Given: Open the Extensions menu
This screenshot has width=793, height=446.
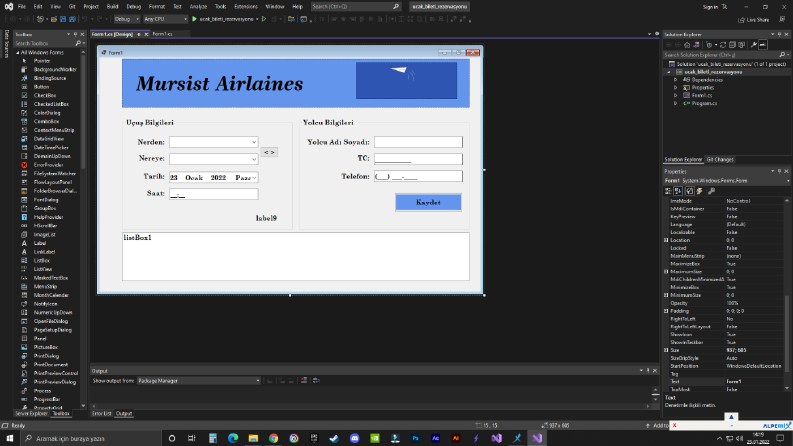Looking at the screenshot, I should click(246, 7).
